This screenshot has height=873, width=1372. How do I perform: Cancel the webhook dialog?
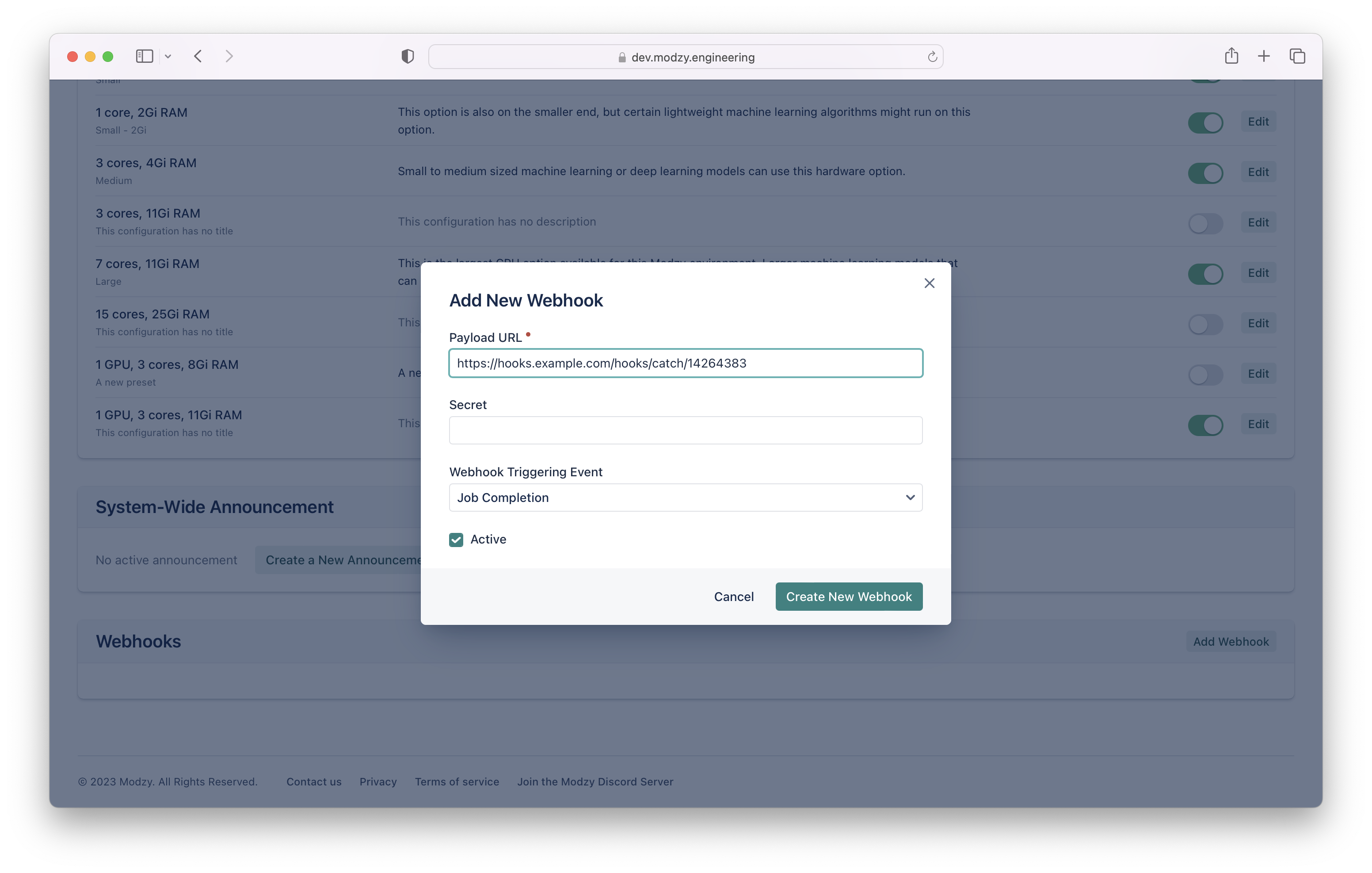[x=733, y=597]
